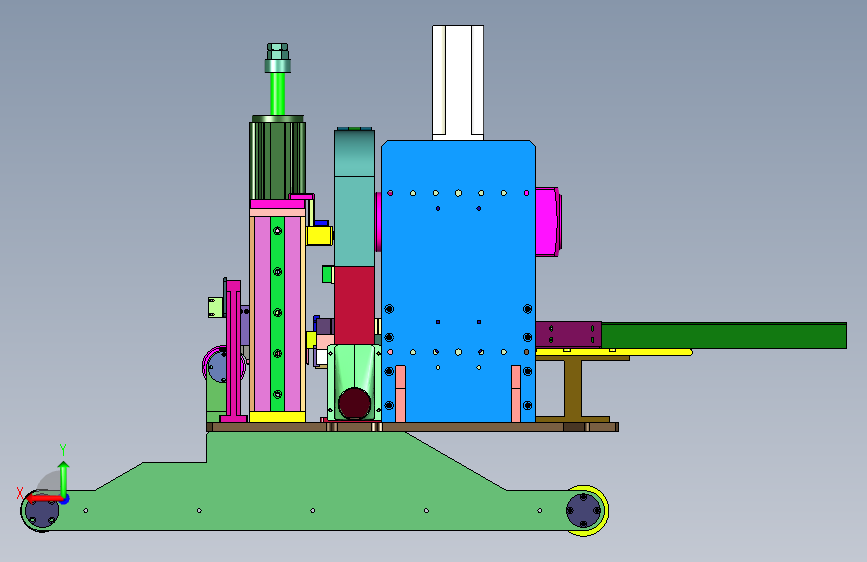This screenshot has width=867, height=562.
Task: Click the red "X" axis label
Action: point(20,493)
